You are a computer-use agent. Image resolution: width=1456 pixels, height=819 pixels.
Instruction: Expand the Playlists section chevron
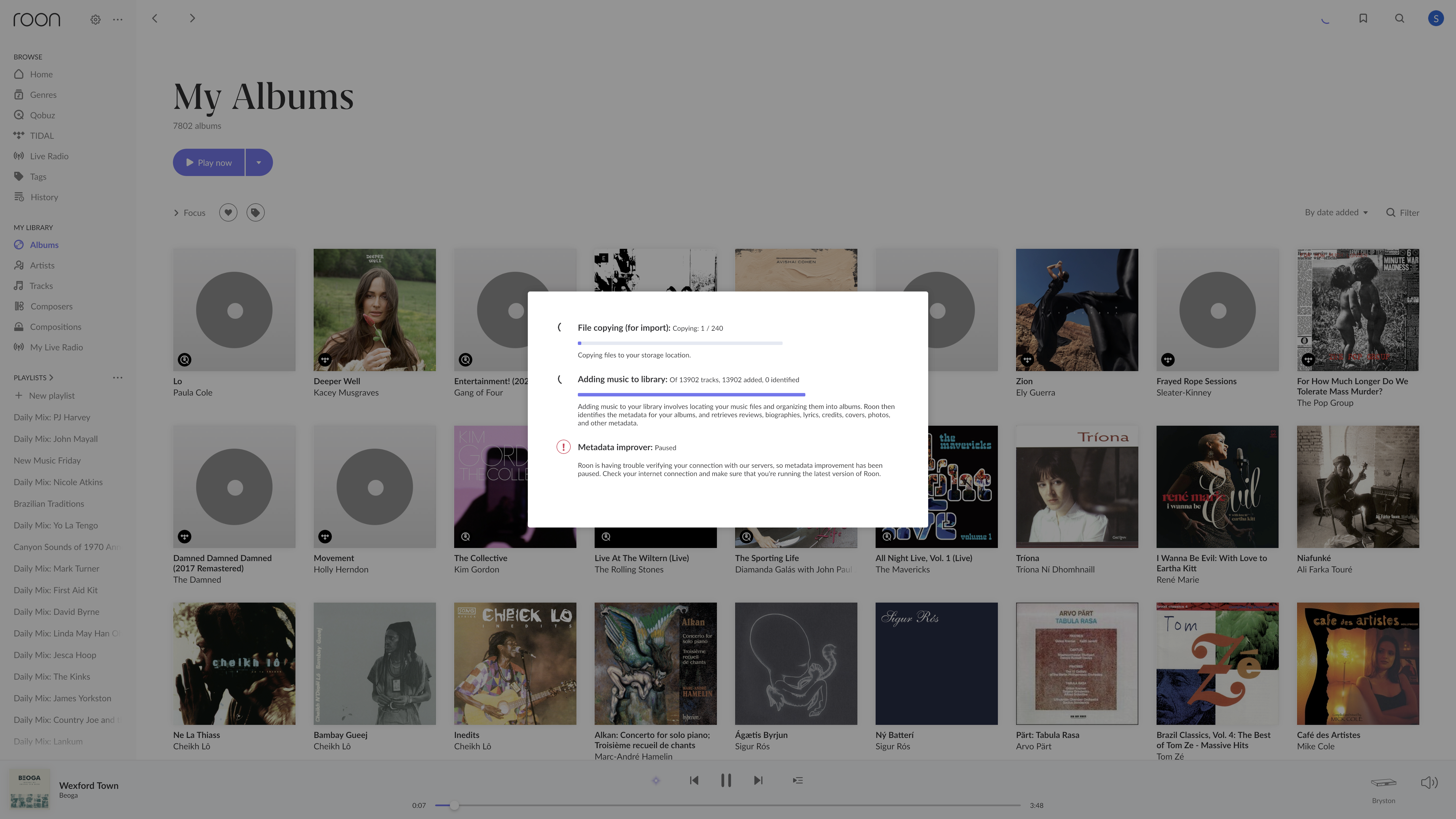51,378
